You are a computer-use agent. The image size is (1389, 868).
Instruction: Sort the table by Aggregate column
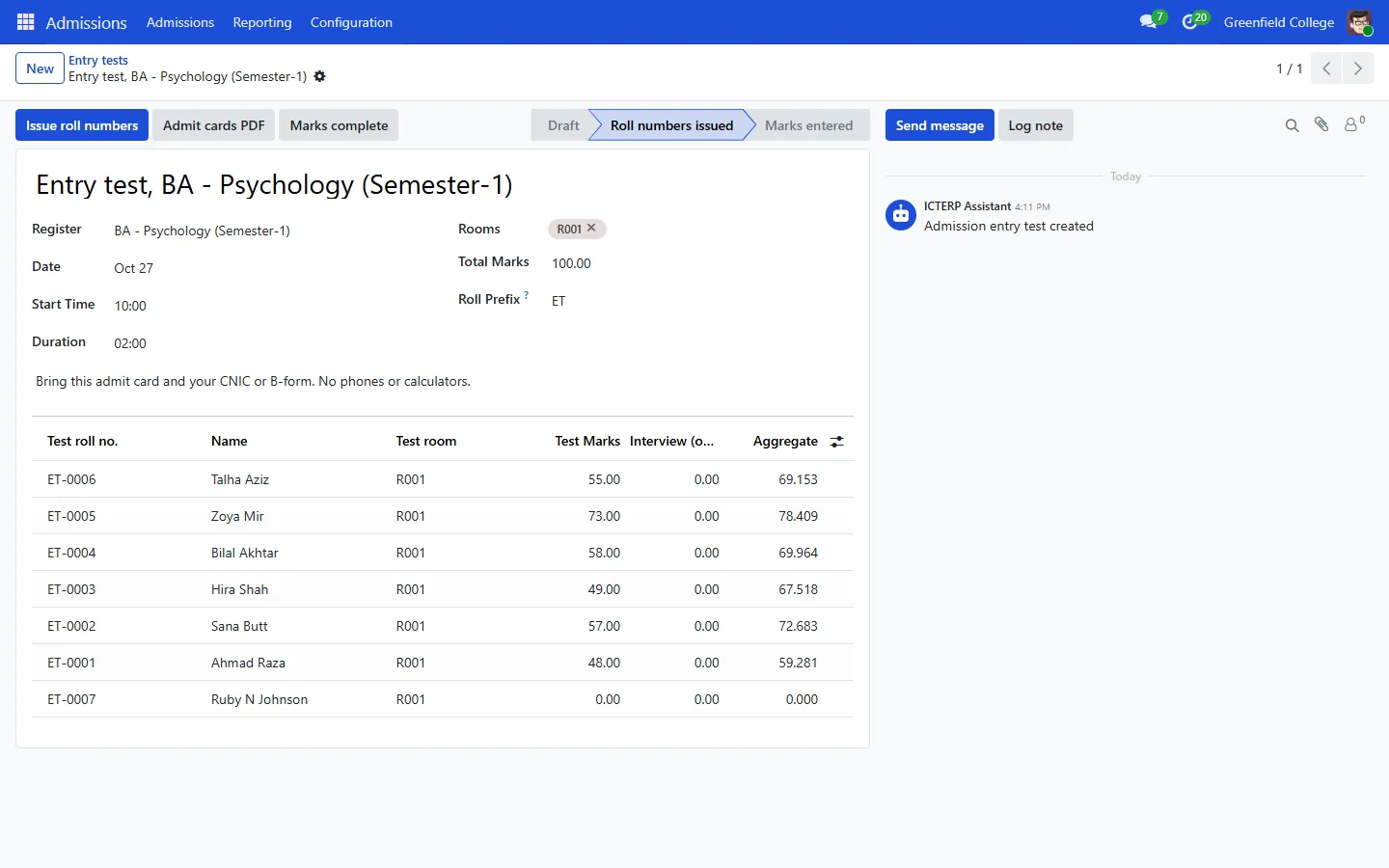click(x=785, y=441)
